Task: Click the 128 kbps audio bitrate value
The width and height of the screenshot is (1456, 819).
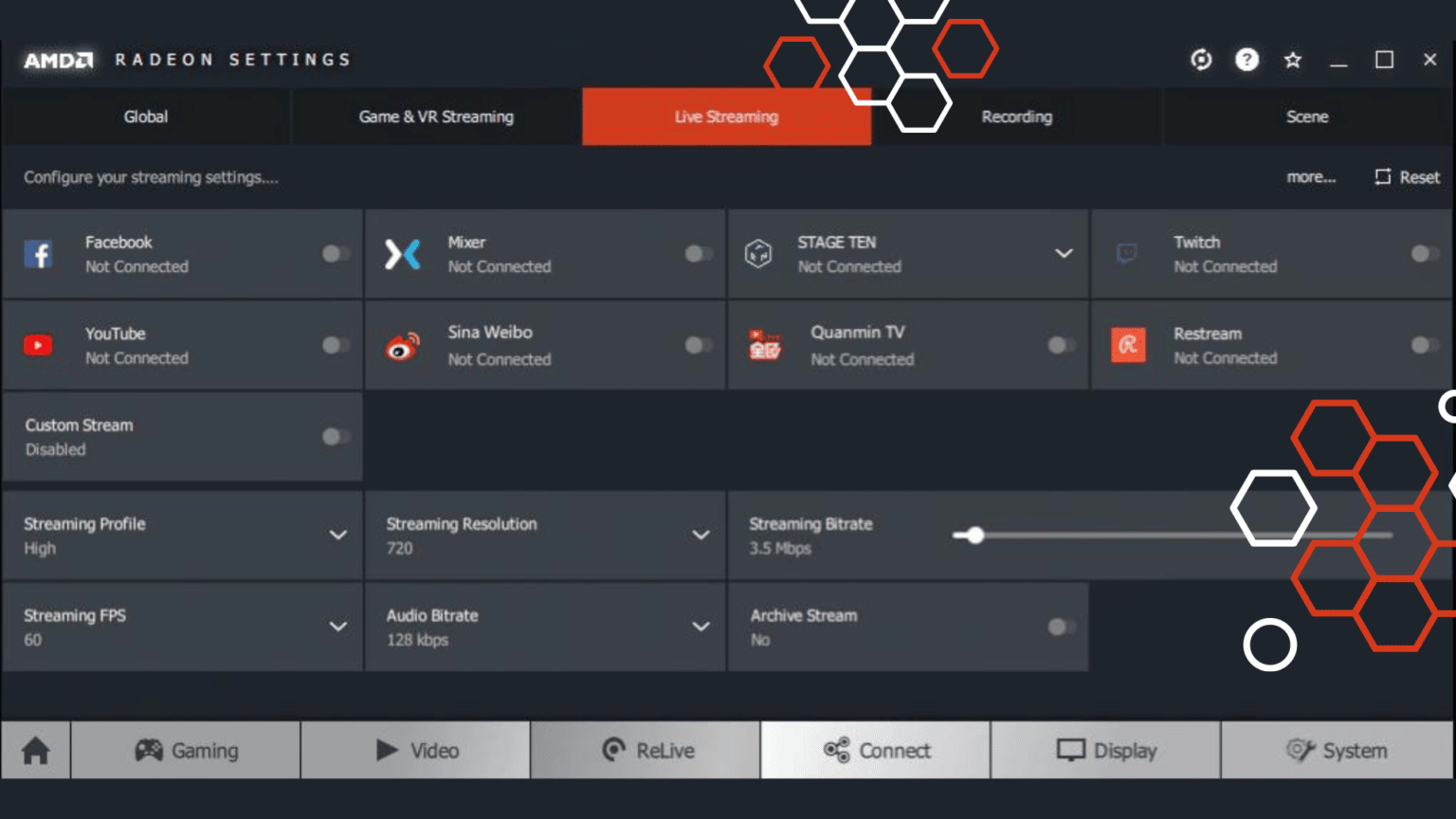Action: coord(417,640)
